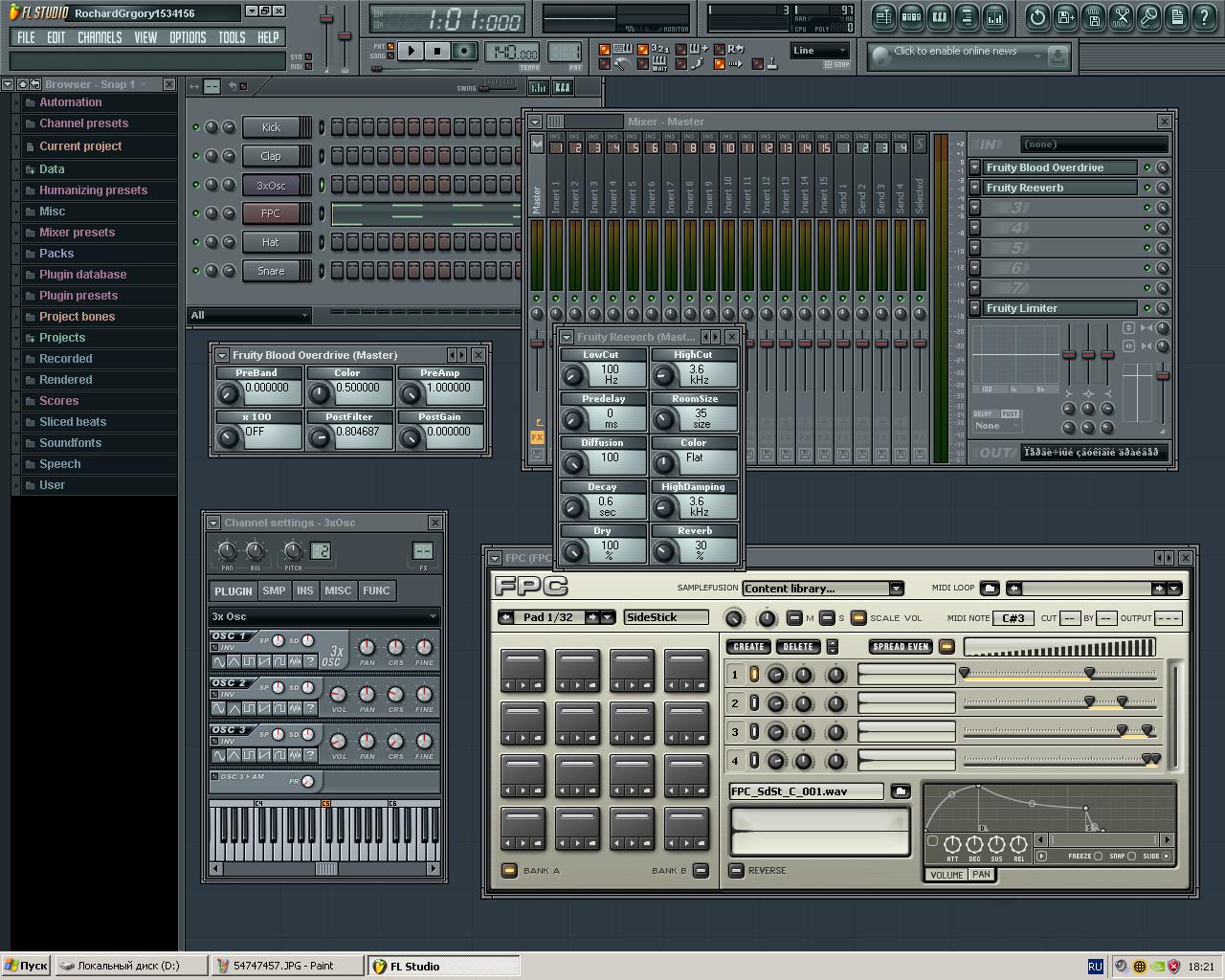Open the playlist window icon
Image resolution: width=1225 pixels, height=980 pixels.
(883, 17)
